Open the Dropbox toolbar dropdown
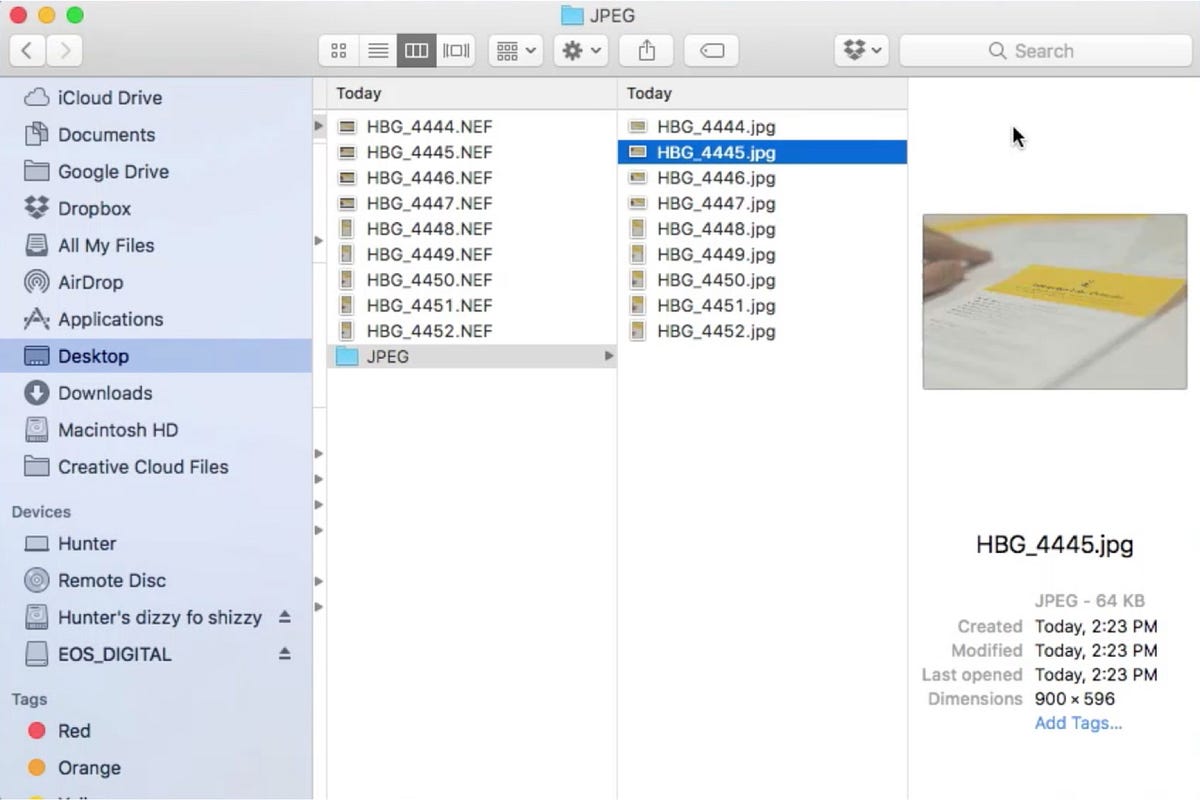1200x800 pixels. pos(861,50)
